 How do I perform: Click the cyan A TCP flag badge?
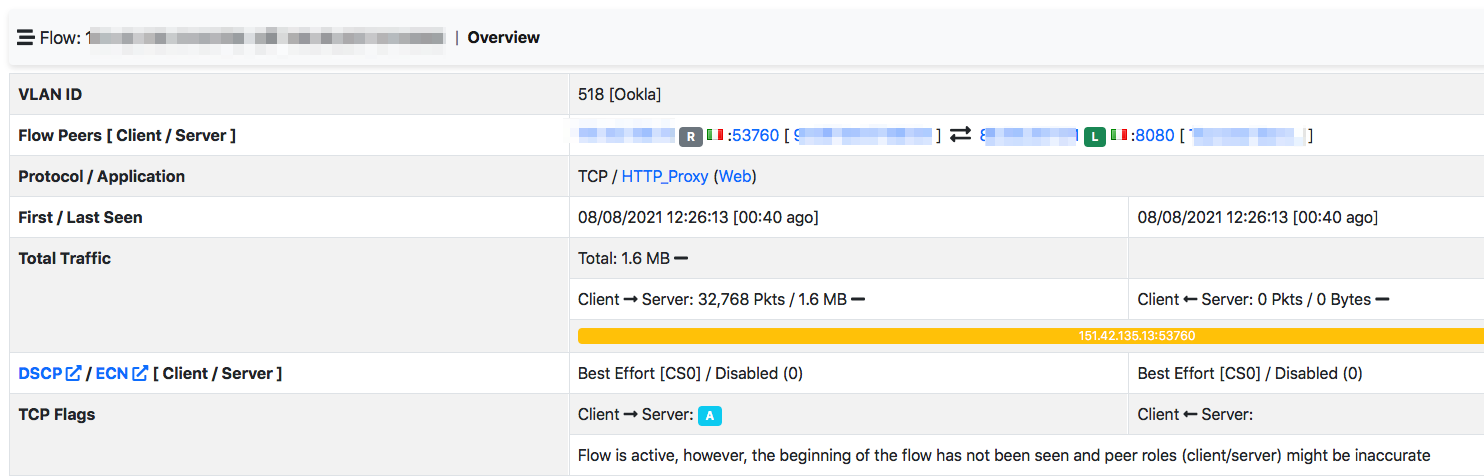710,416
